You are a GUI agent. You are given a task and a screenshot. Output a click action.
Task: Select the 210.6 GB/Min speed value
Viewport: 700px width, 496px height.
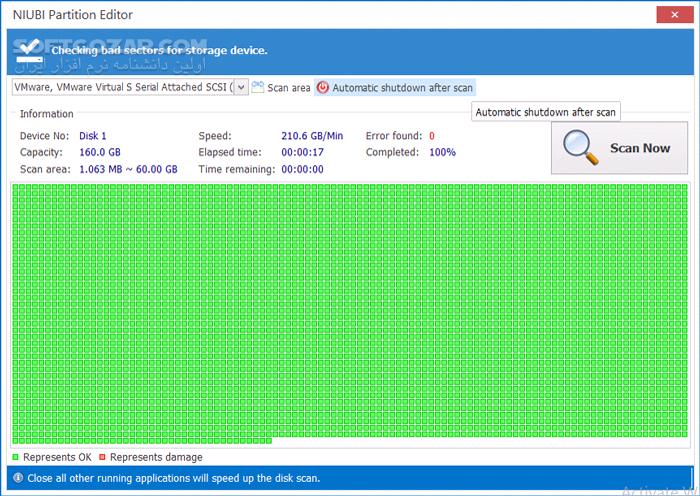[x=312, y=136]
